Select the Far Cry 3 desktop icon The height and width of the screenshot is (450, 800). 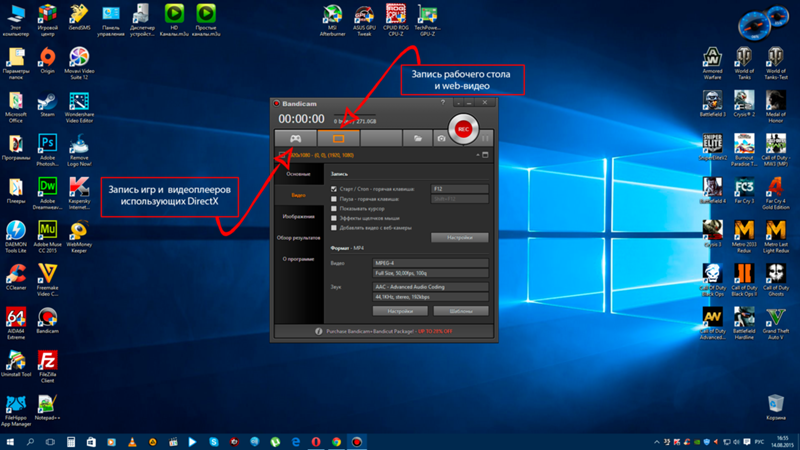(744, 191)
